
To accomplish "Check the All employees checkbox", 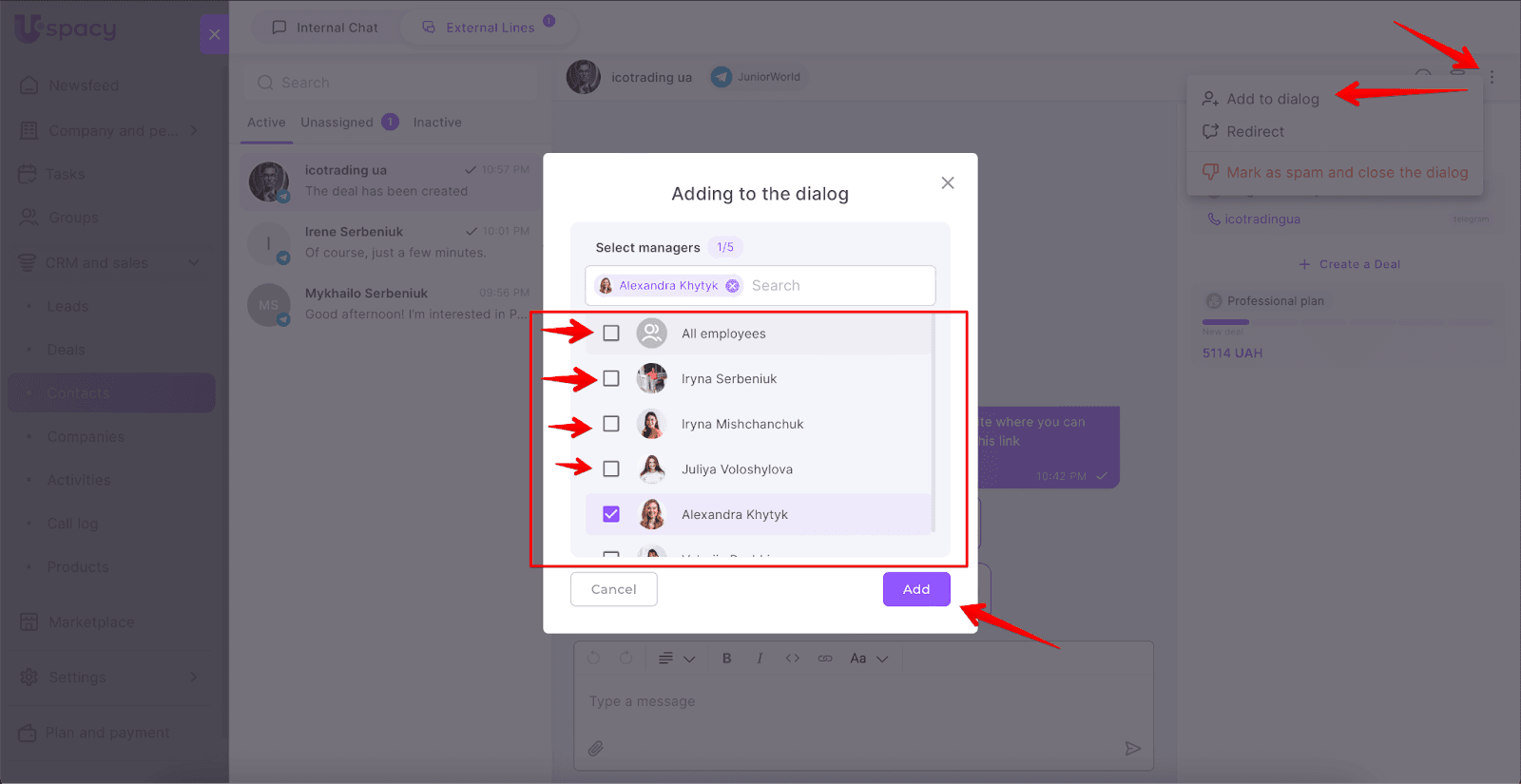I will 611,334.
